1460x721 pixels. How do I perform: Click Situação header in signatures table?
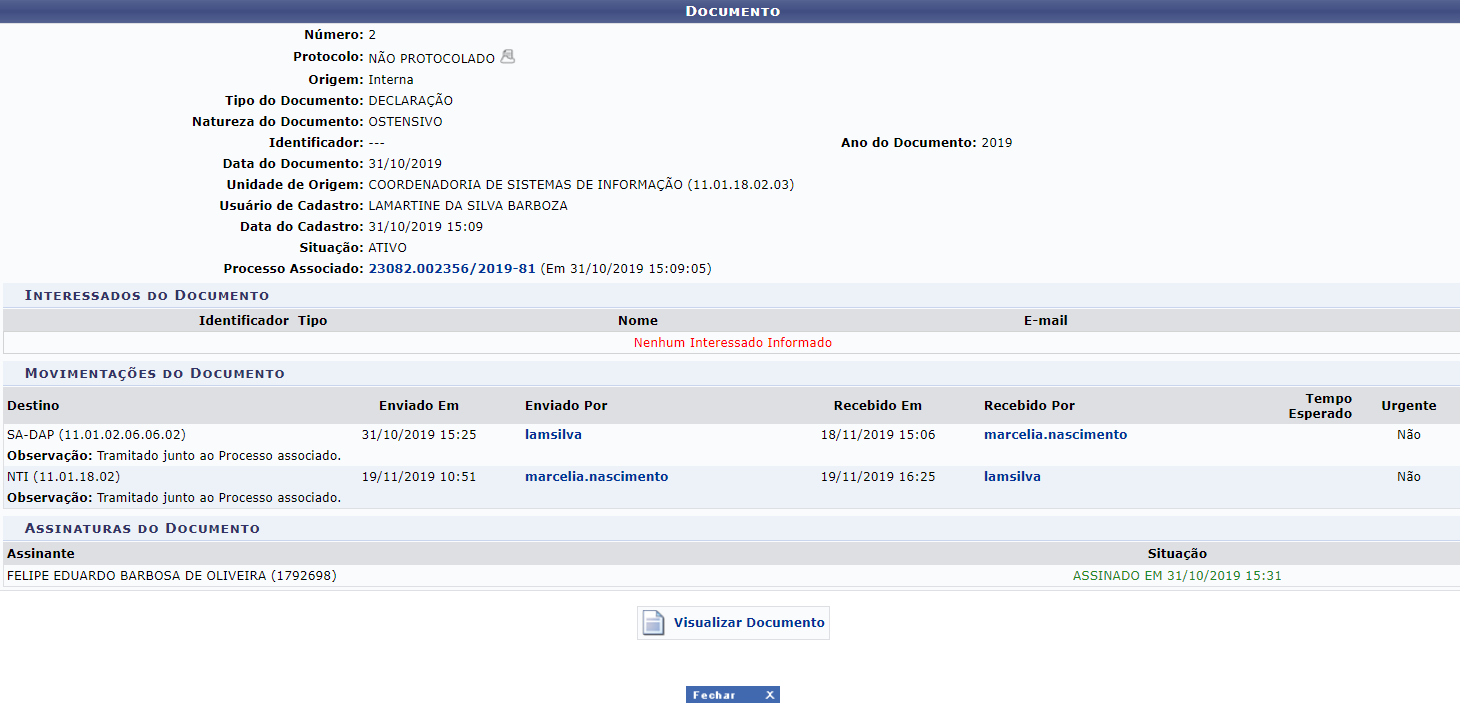pos(1177,554)
